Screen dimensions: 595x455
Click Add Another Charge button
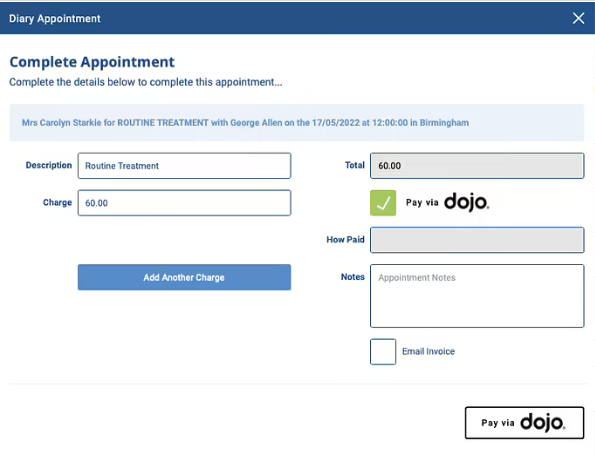pyautogui.click(x=184, y=277)
